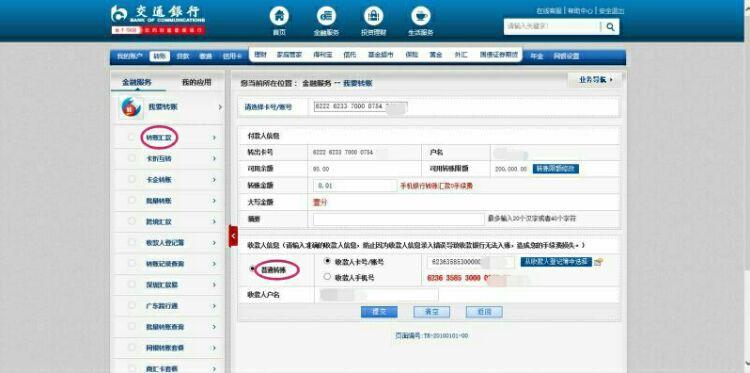Select 贷款 in navigation bar

coord(183,56)
